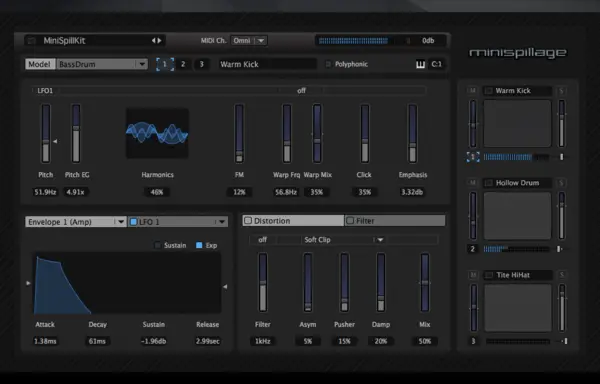Viewport: 600px width, 384px height.
Task: Click the MiniSpillKit preset name
Action: coord(64,41)
